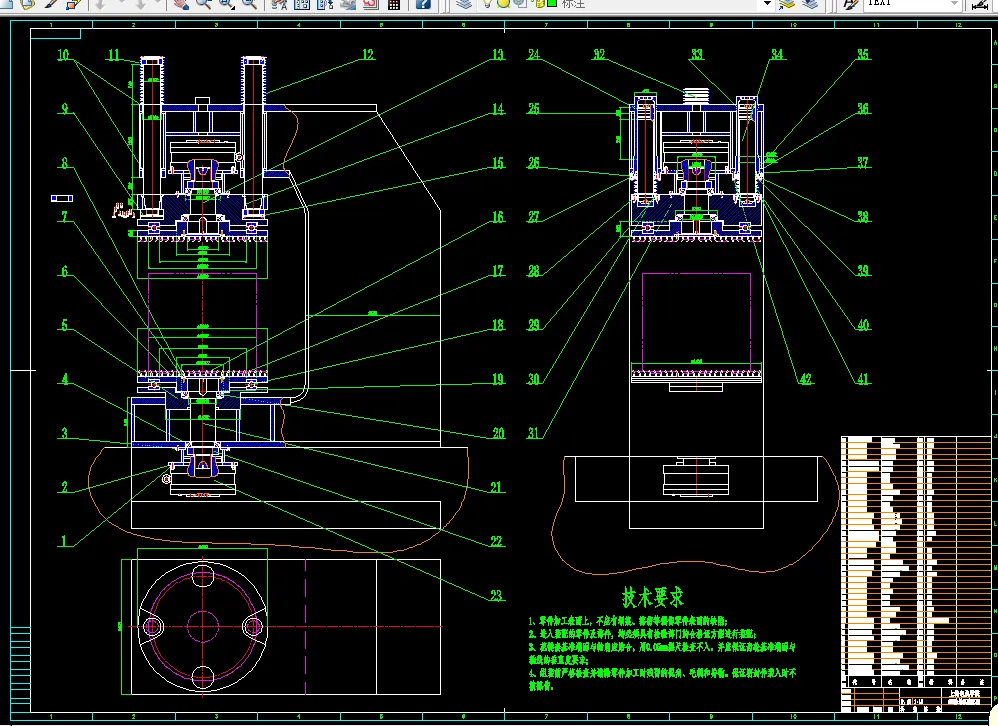This screenshot has width=998, height=726.
Task: Select part callout number 22
Action: [496, 541]
